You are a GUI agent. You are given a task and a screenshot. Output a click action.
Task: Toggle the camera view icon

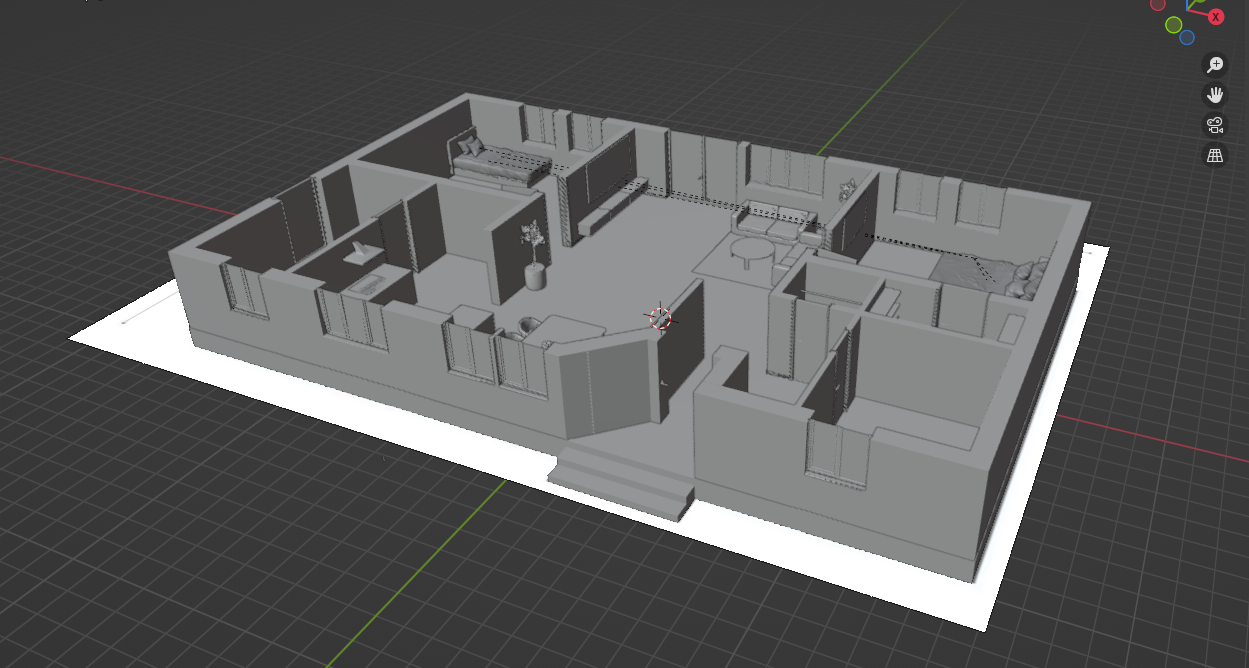[x=1215, y=125]
